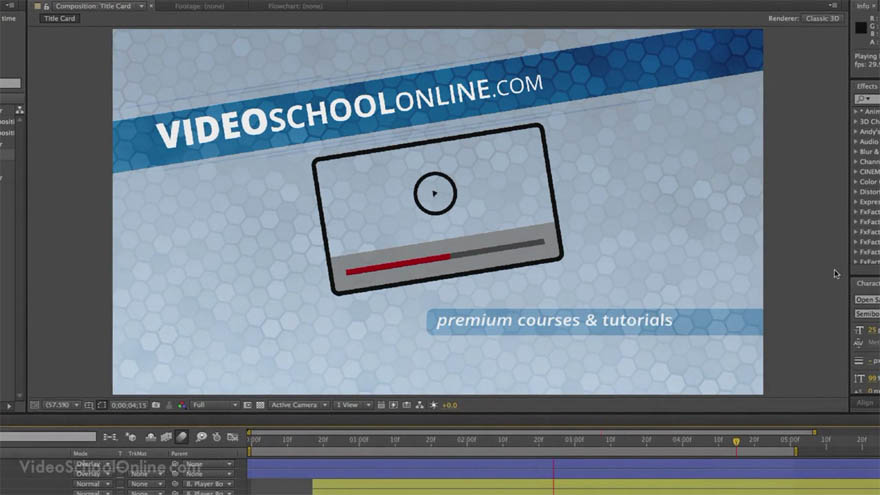Viewport: 880px width, 495px height.
Task: Toggle the fast previews icon
Action: coord(247,405)
